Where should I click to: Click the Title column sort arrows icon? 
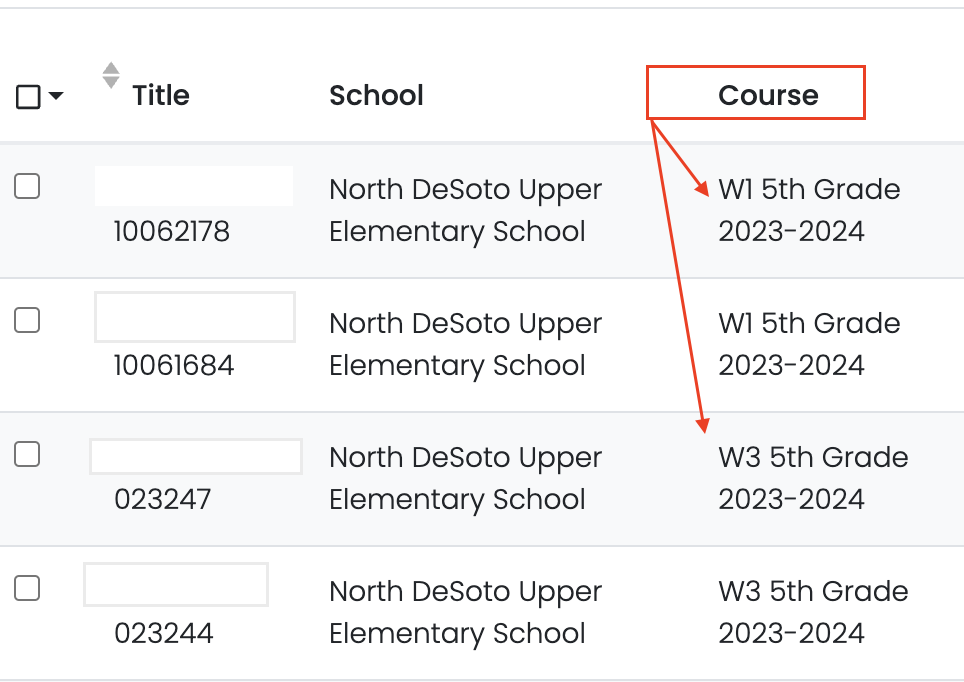pos(111,75)
